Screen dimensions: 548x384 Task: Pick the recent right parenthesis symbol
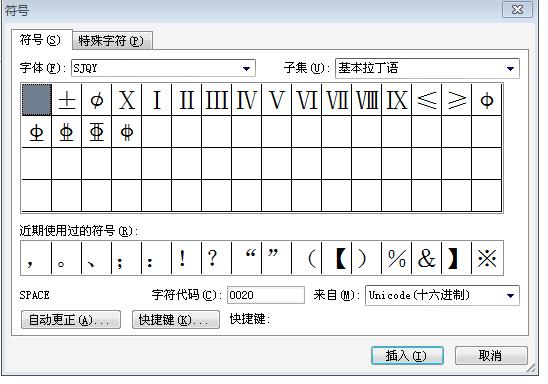tap(367, 258)
